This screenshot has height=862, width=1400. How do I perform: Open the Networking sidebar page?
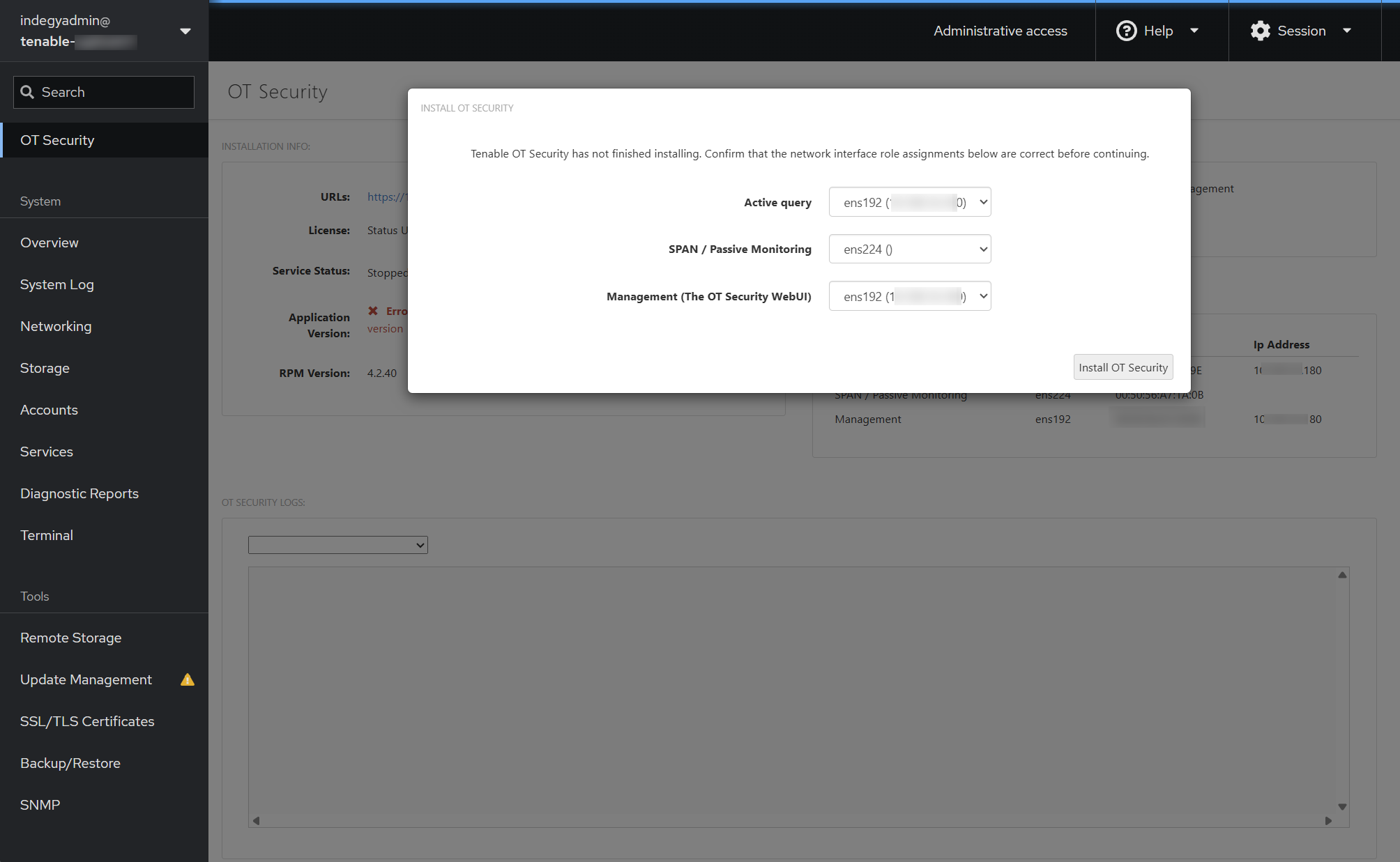coord(56,326)
